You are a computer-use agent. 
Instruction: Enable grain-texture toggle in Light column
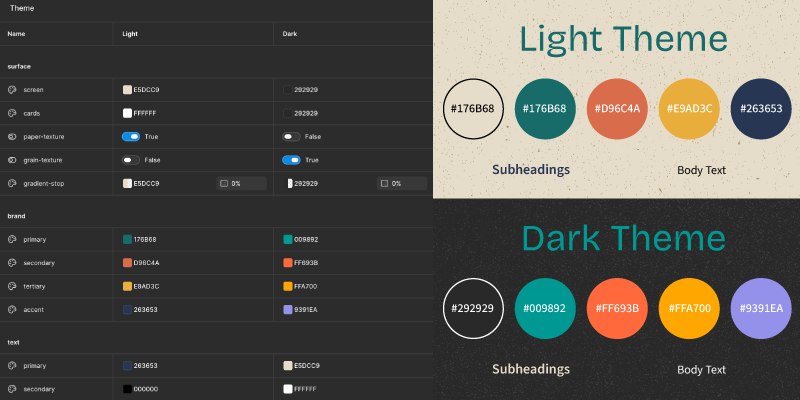coord(131,160)
